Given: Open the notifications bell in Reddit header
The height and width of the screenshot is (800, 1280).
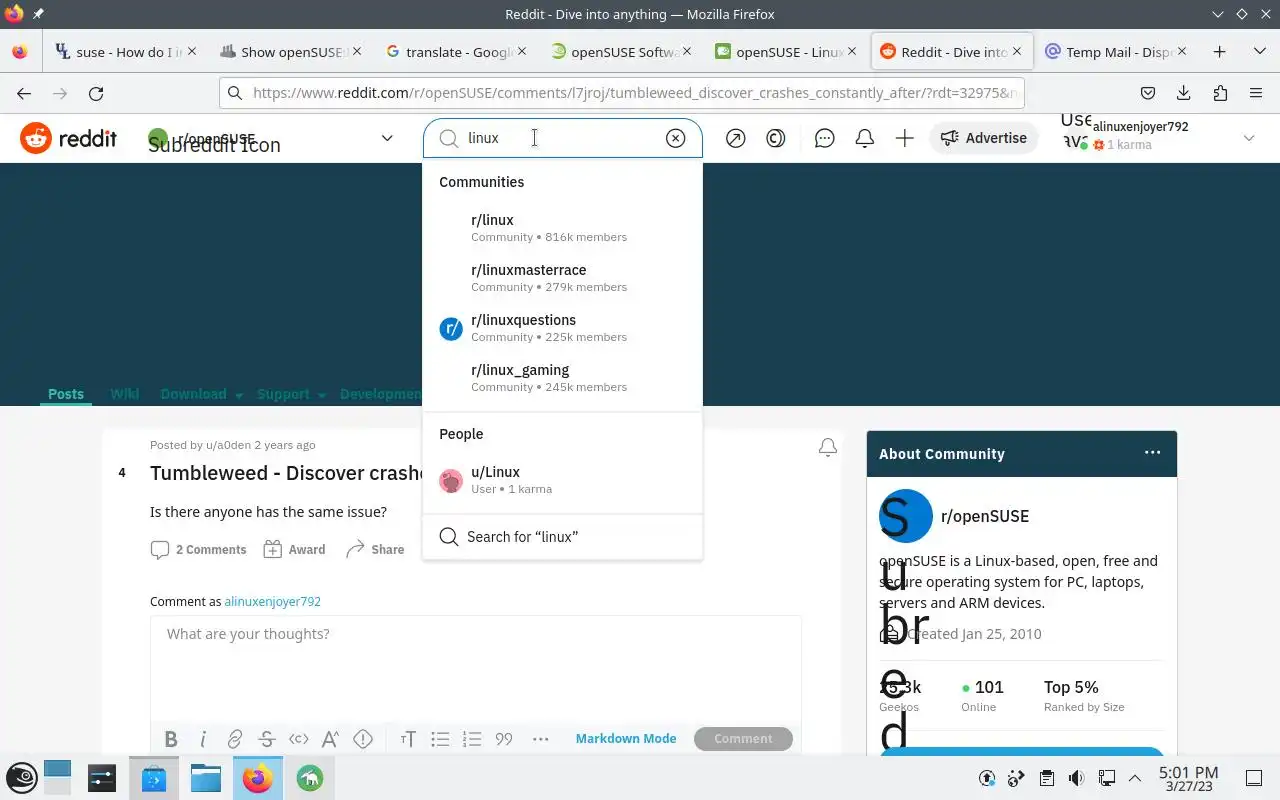Looking at the screenshot, I should [865, 139].
